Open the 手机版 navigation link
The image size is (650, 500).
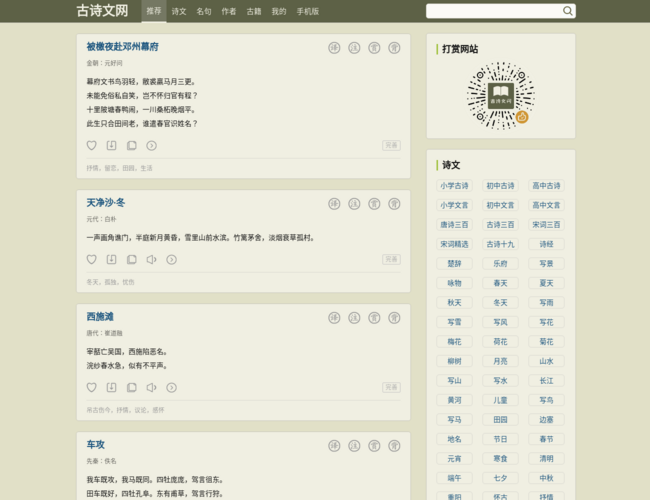(x=308, y=12)
